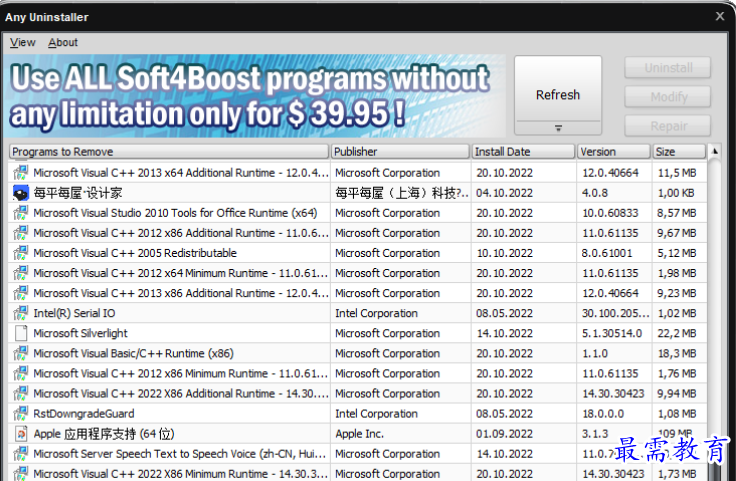This screenshot has height=481, width=736.
Task: Click install date 01.09.2022
Action: click(504, 434)
